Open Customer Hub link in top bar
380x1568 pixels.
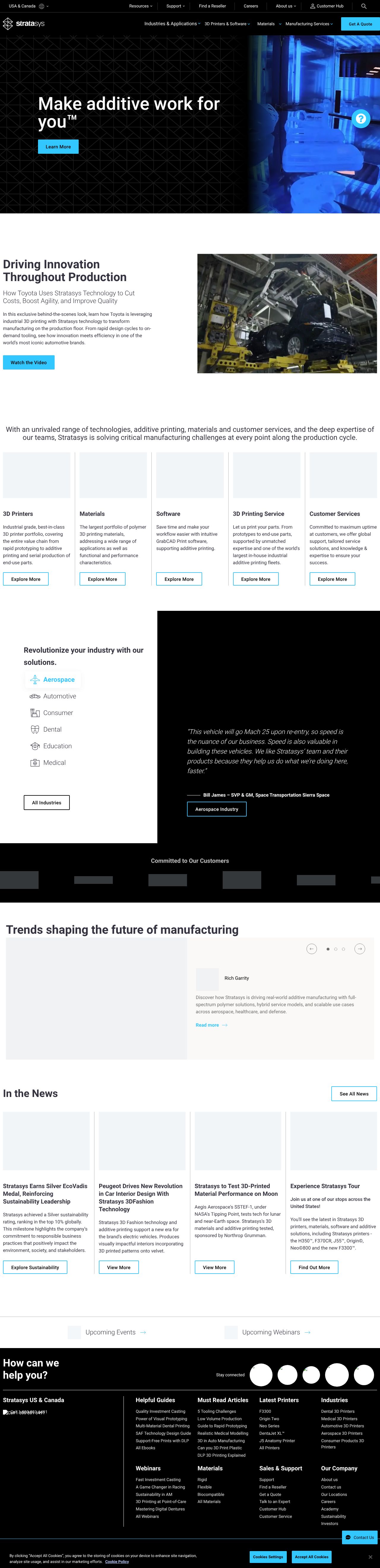tap(330, 6)
